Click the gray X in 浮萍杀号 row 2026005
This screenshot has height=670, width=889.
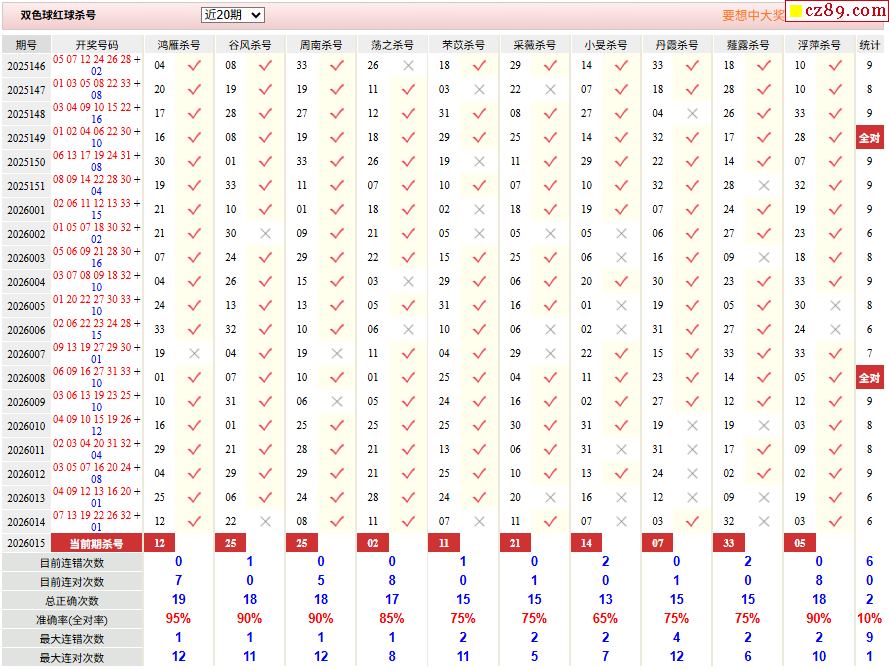pyautogui.click(x=835, y=305)
